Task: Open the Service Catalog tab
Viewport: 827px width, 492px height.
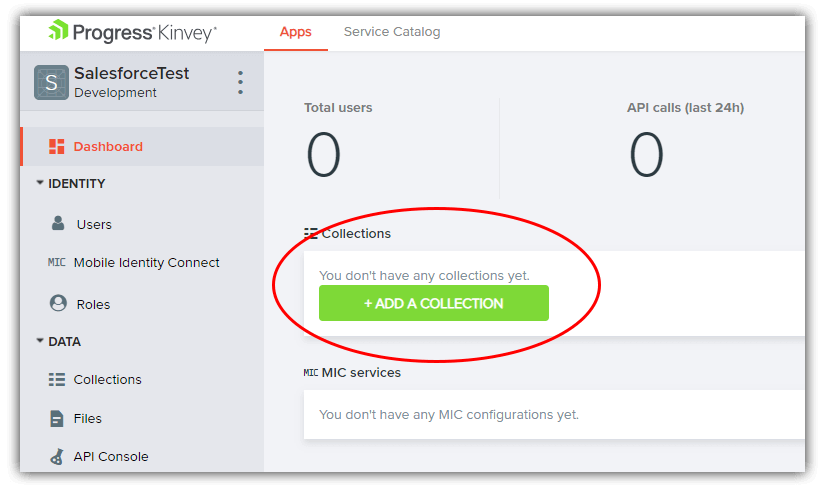Action: tap(392, 32)
